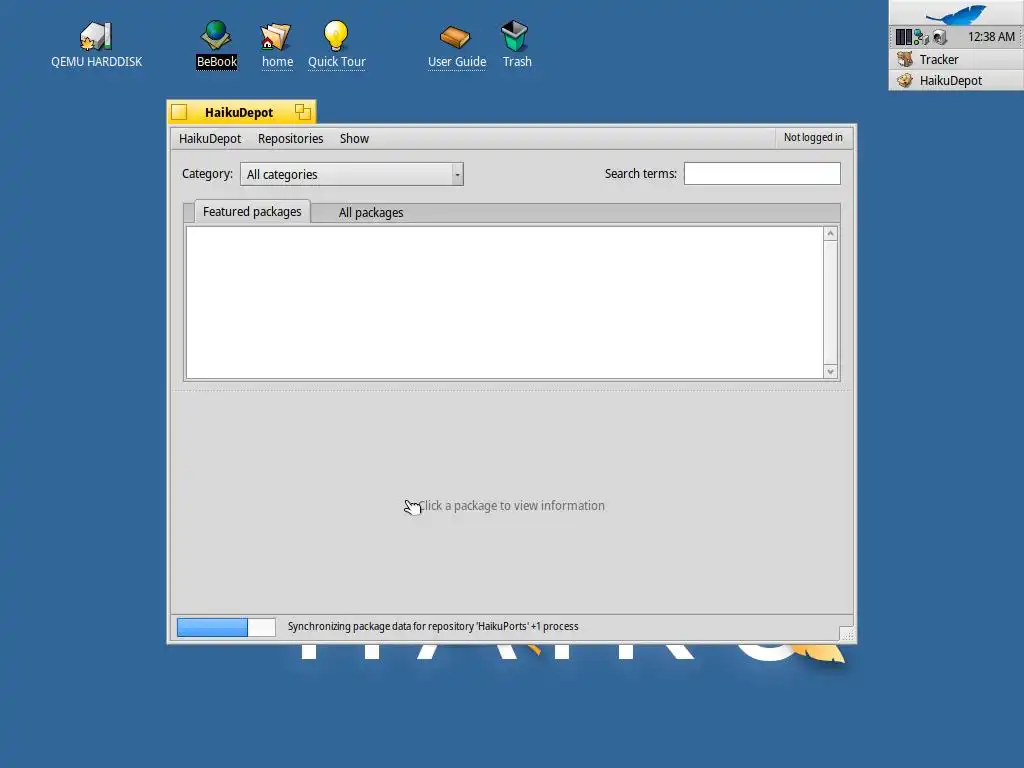Select Tracker in the Deskbar list

(956, 59)
